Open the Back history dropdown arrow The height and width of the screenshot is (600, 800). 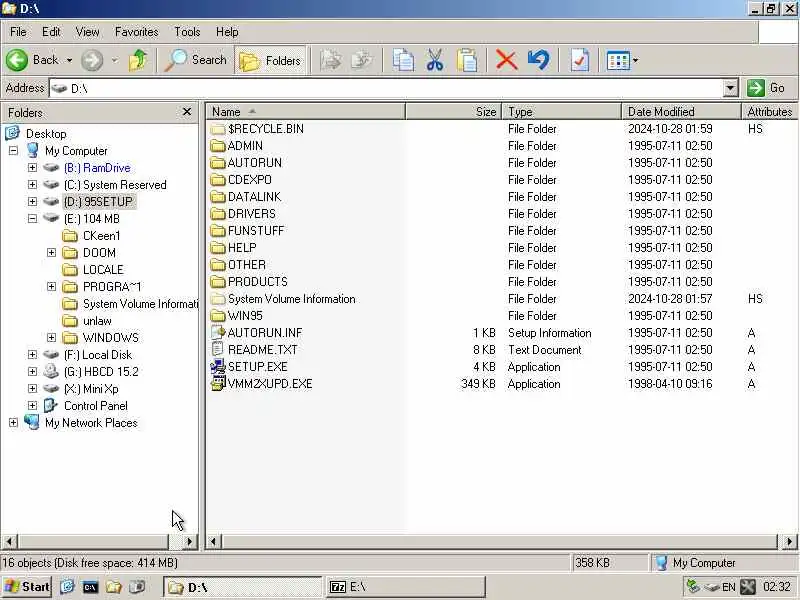pyautogui.click(x=69, y=60)
